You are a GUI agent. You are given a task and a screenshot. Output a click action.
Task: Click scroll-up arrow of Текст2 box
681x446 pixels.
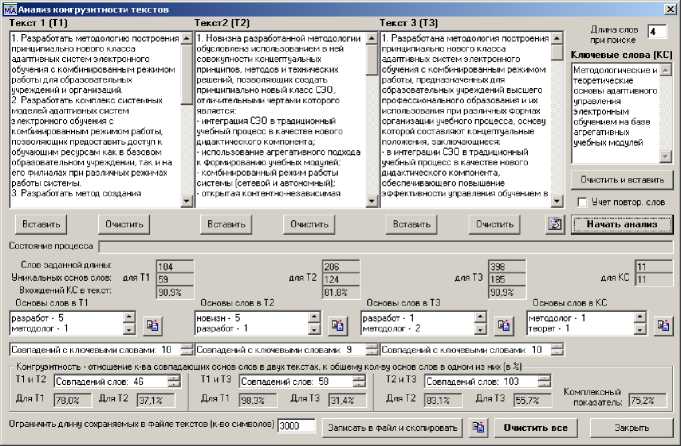(x=372, y=38)
